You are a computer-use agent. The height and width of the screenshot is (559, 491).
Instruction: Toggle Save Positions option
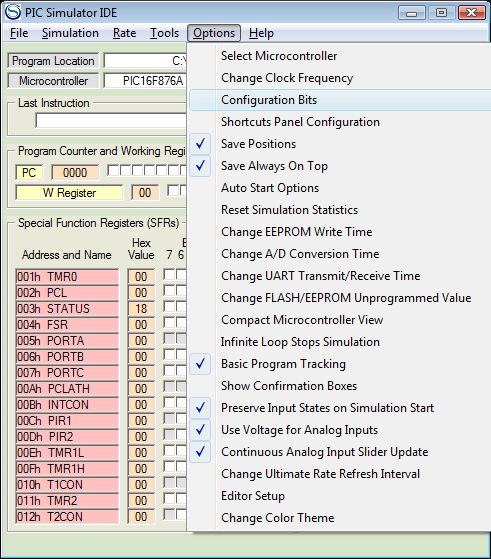click(x=340, y=144)
